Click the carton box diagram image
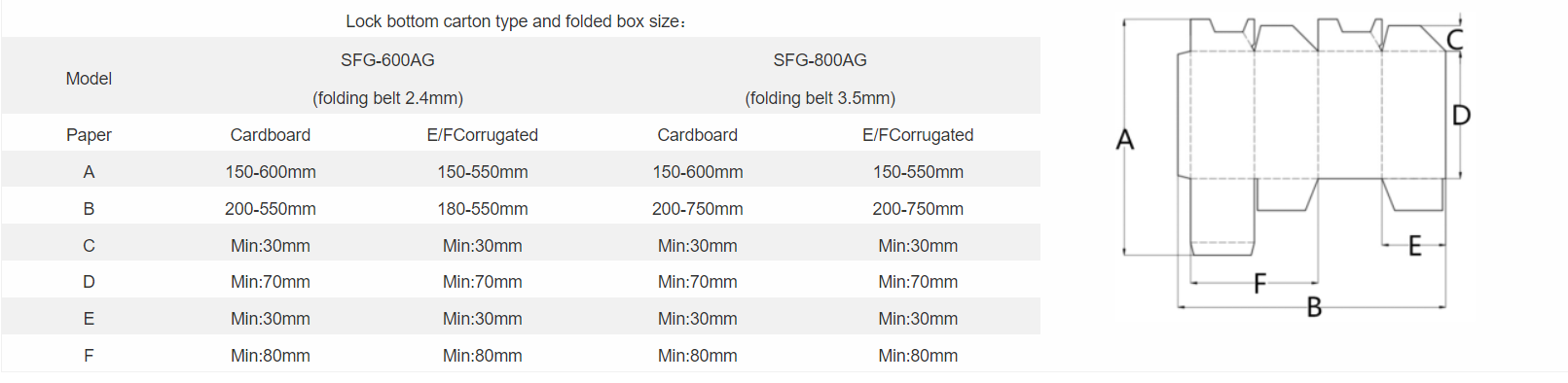This screenshot has height=383, width=1568. pos(1294,167)
